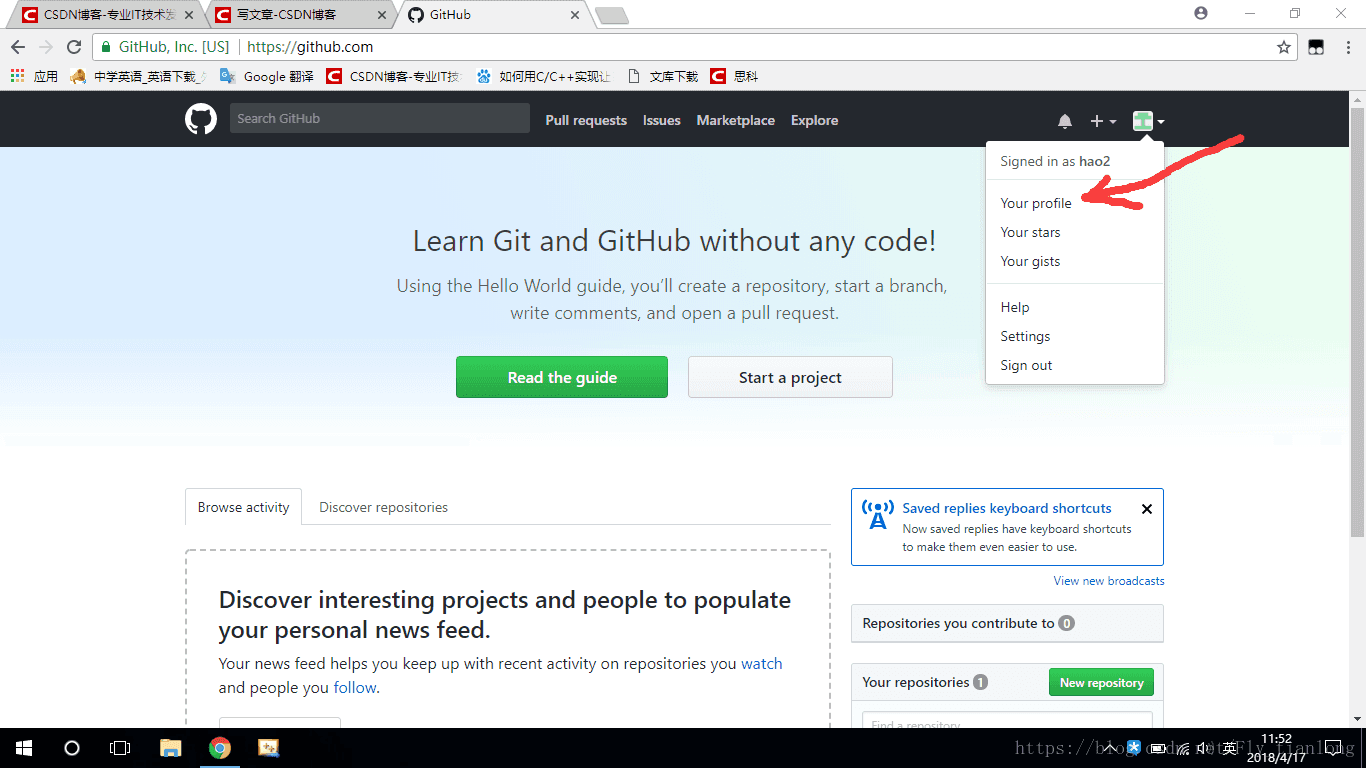Open the 应用 apps bookmark
This screenshot has height=768, width=1366.
coord(34,76)
